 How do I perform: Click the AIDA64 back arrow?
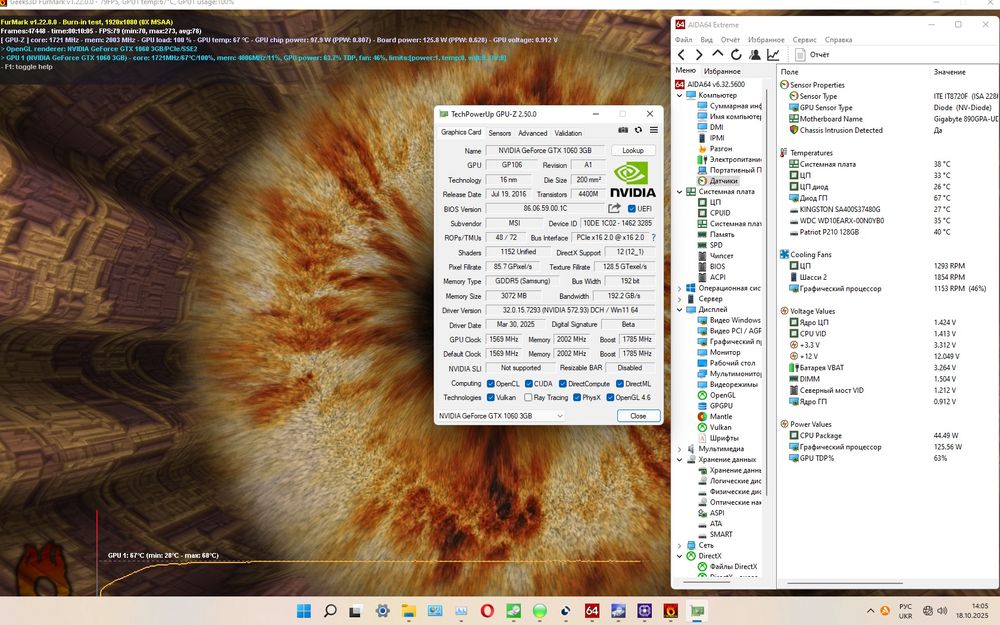click(x=683, y=55)
